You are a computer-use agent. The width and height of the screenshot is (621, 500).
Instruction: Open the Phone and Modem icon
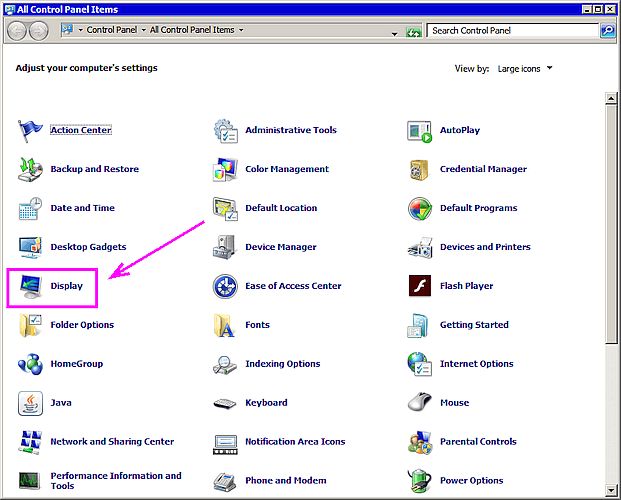pyautogui.click(x=225, y=482)
